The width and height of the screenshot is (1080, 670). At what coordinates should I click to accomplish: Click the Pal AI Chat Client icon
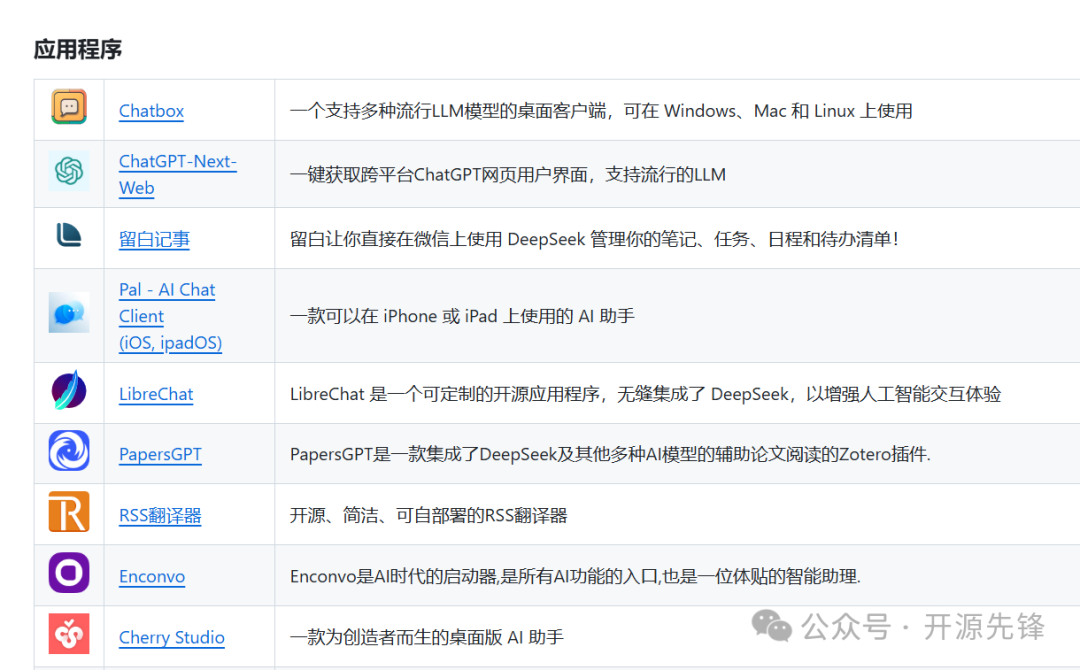(x=69, y=313)
